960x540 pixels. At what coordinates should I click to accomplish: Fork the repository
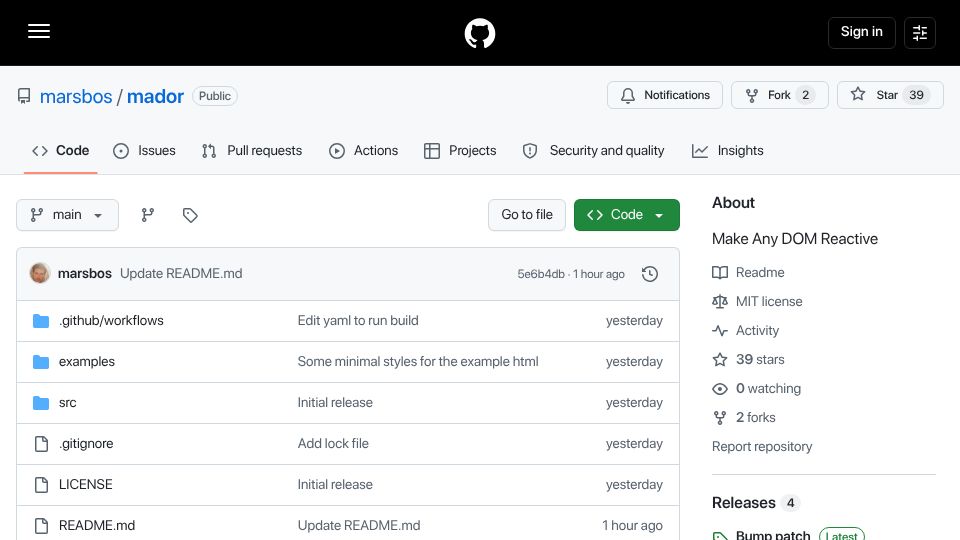(779, 95)
